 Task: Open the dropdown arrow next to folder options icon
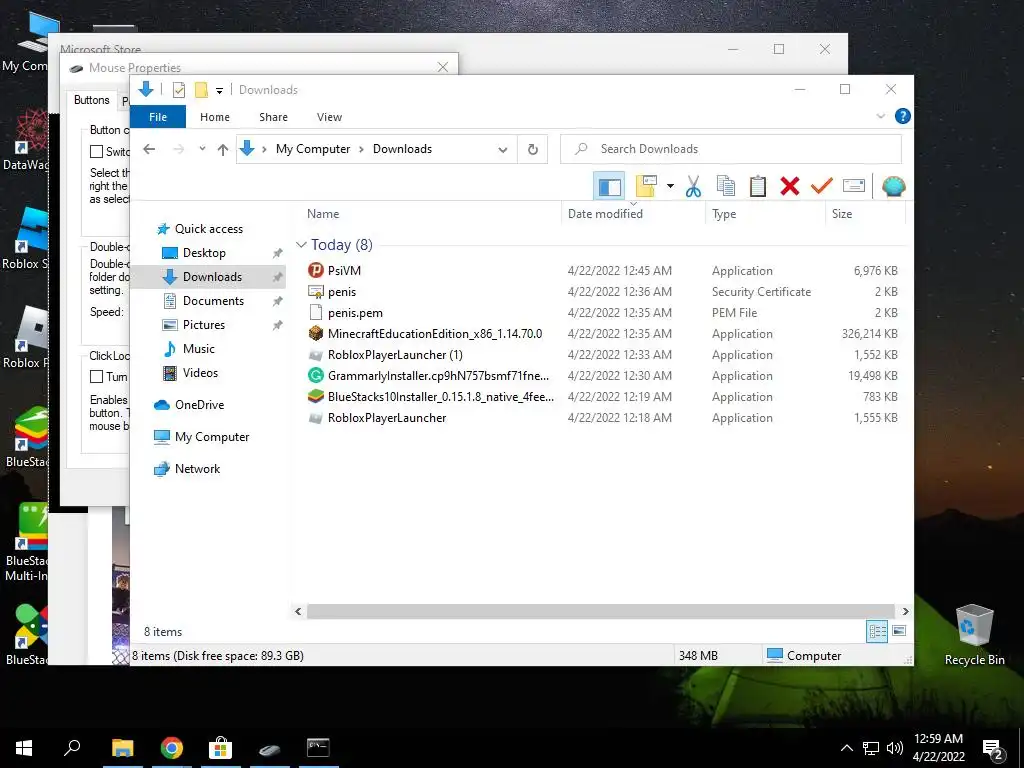coord(670,187)
